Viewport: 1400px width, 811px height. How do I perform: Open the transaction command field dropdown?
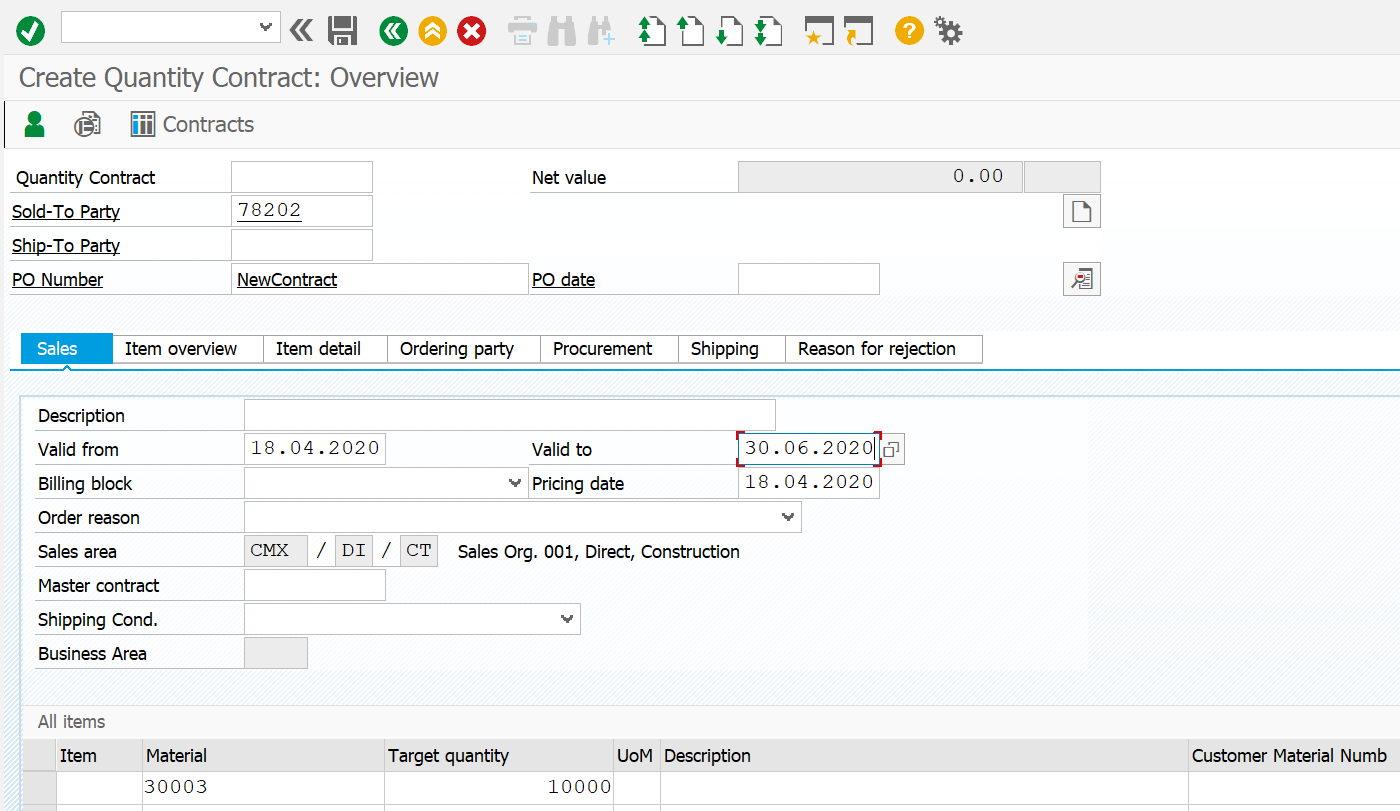click(266, 28)
